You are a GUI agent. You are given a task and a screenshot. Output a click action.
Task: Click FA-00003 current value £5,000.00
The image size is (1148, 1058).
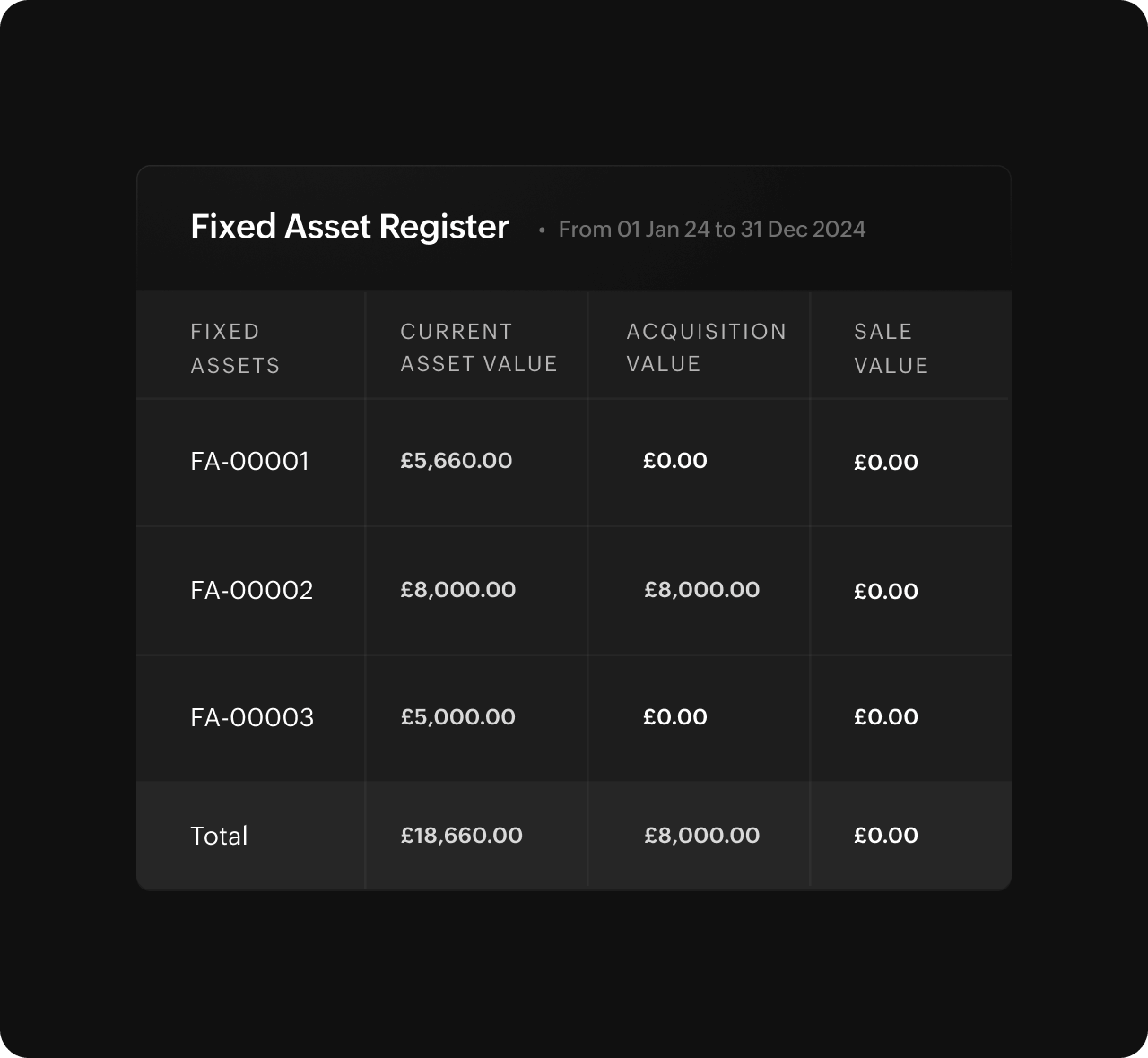tap(457, 717)
